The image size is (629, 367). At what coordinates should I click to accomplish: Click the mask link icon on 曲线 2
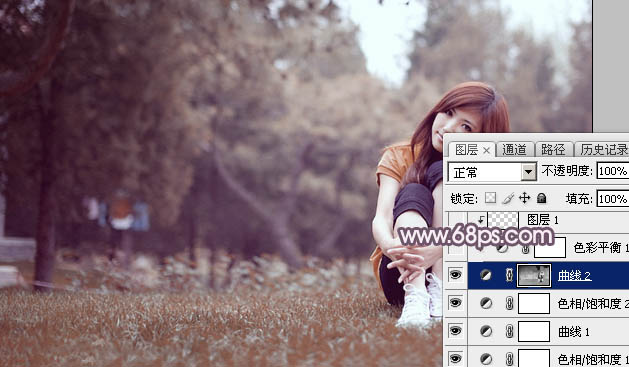coord(509,275)
